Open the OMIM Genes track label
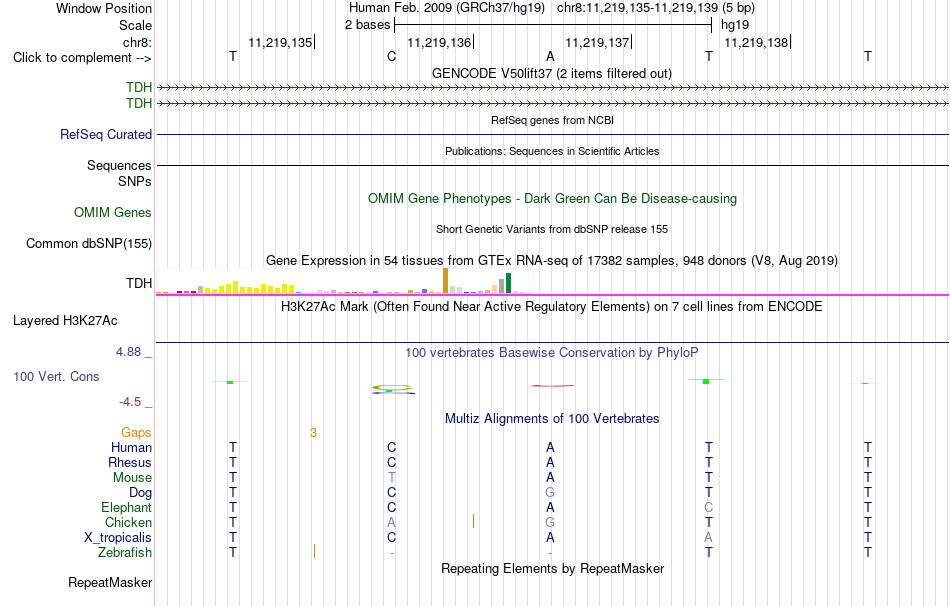 (x=113, y=213)
